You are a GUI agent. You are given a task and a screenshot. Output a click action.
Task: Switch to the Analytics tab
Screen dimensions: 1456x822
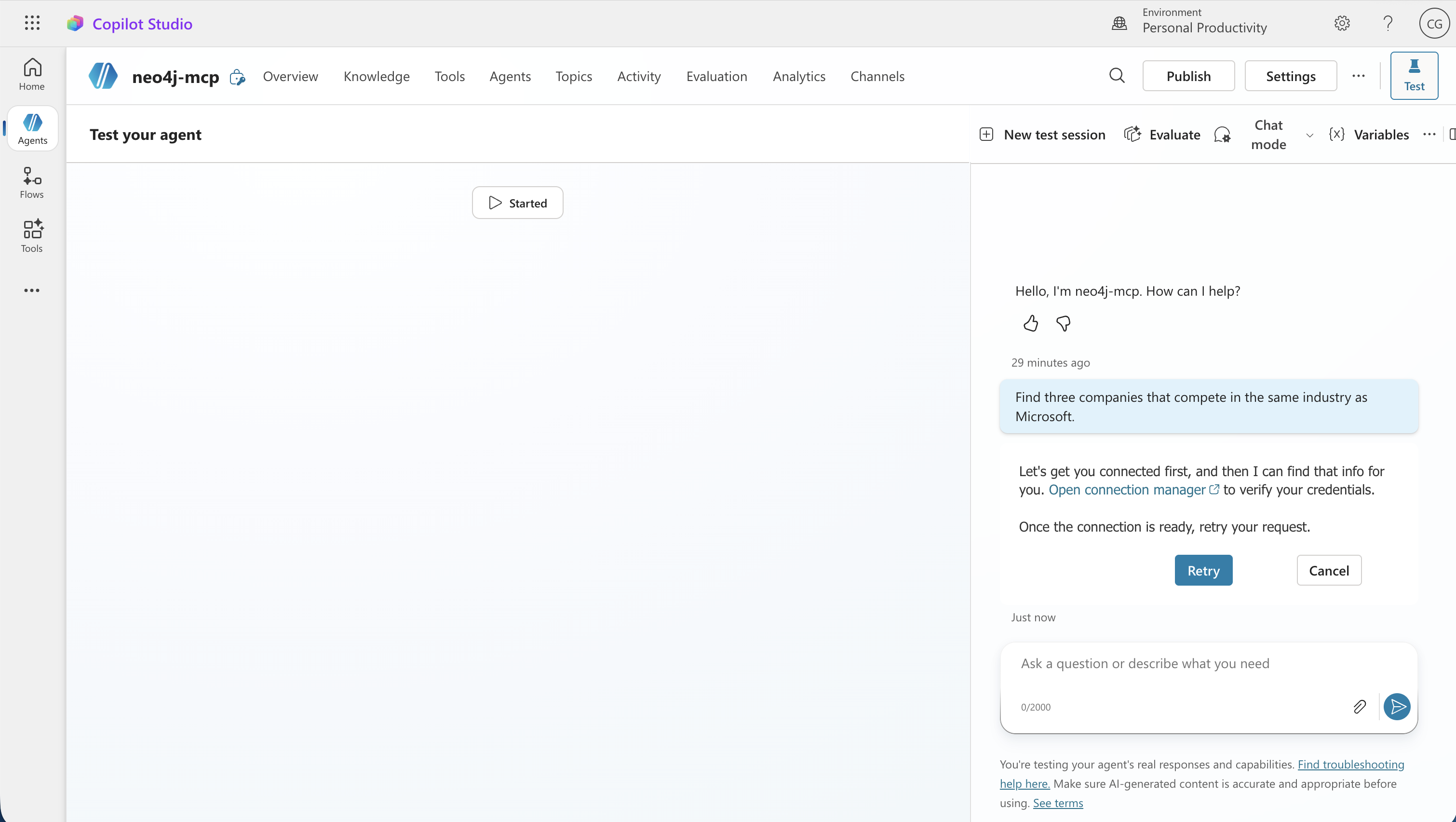click(x=799, y=76)
